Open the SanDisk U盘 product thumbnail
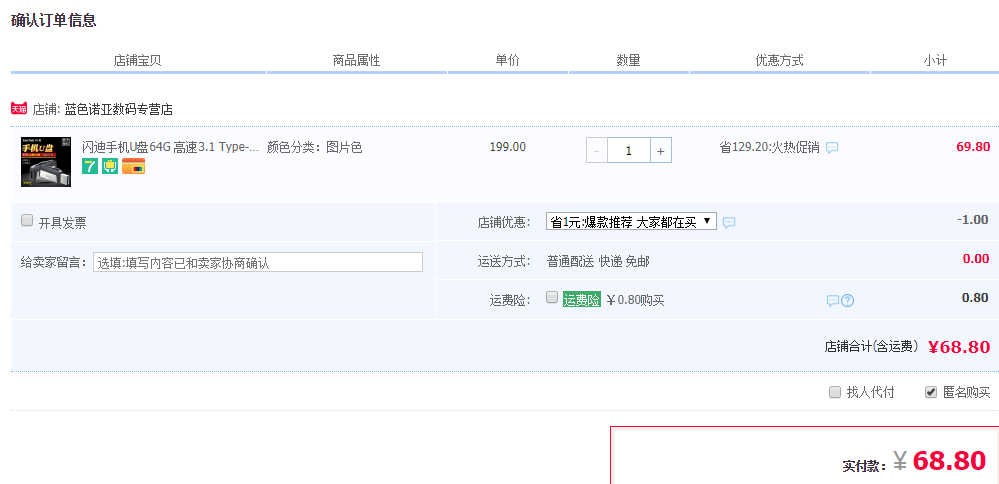 (x=46, y=162)
